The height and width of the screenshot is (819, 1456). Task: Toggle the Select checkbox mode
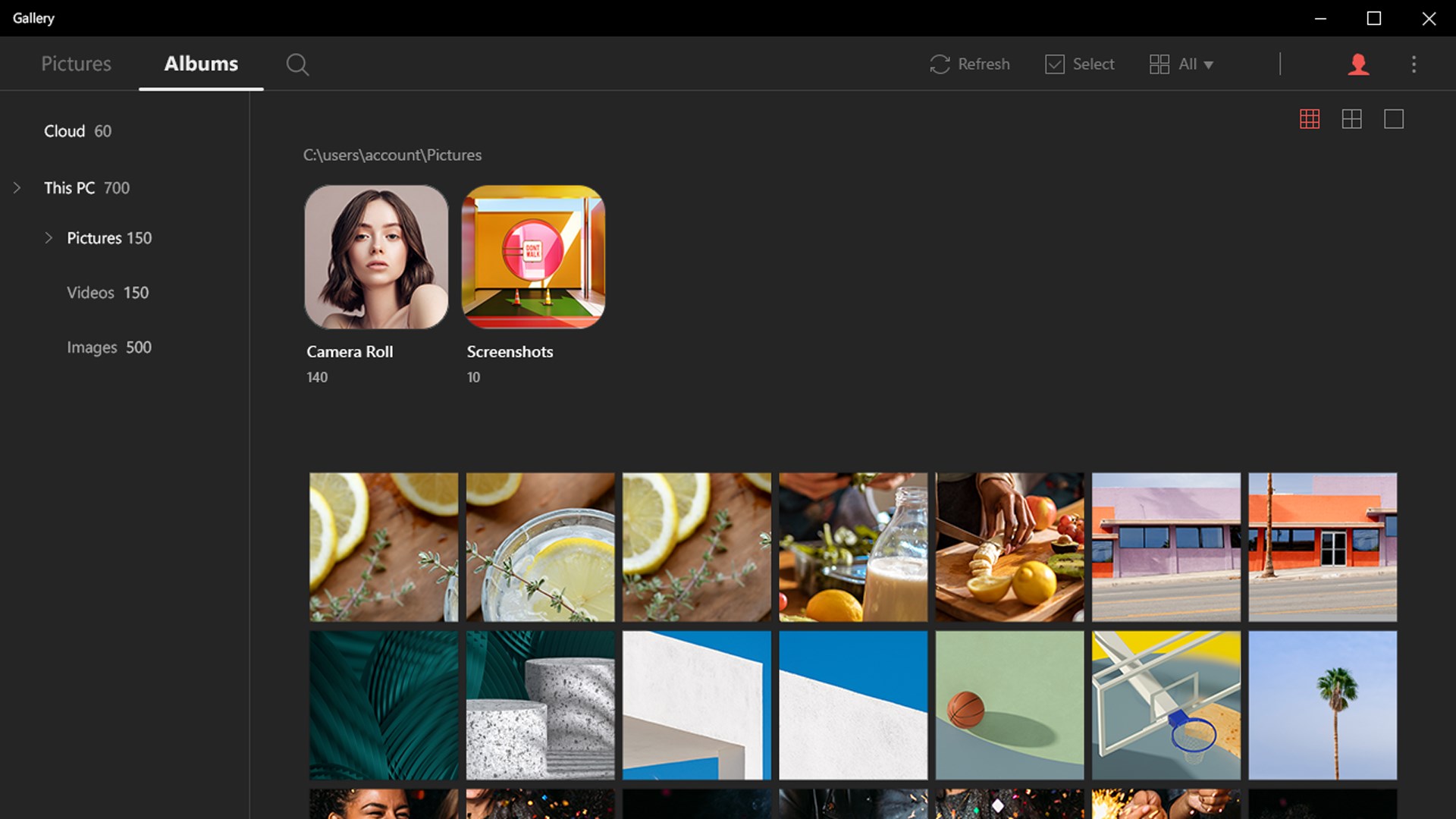(1055, 64)
